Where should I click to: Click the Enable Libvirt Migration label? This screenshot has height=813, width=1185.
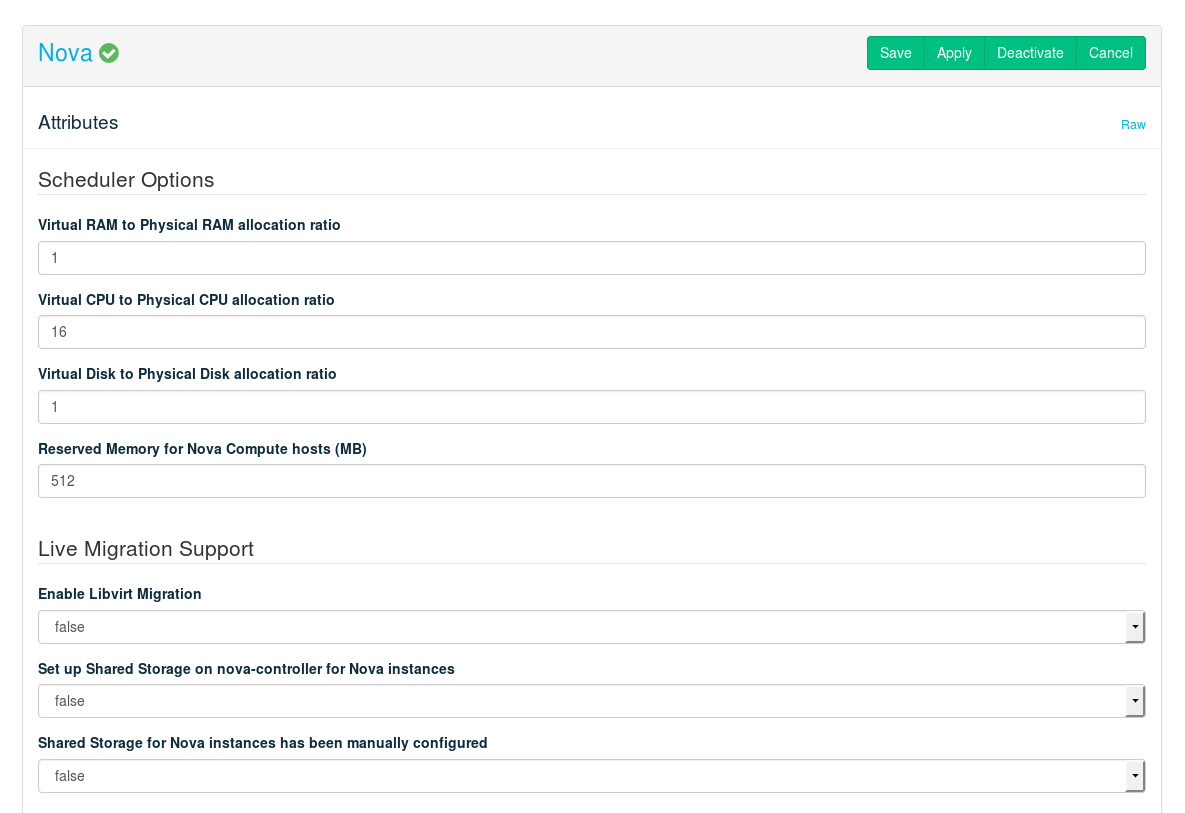pos(120,594)
